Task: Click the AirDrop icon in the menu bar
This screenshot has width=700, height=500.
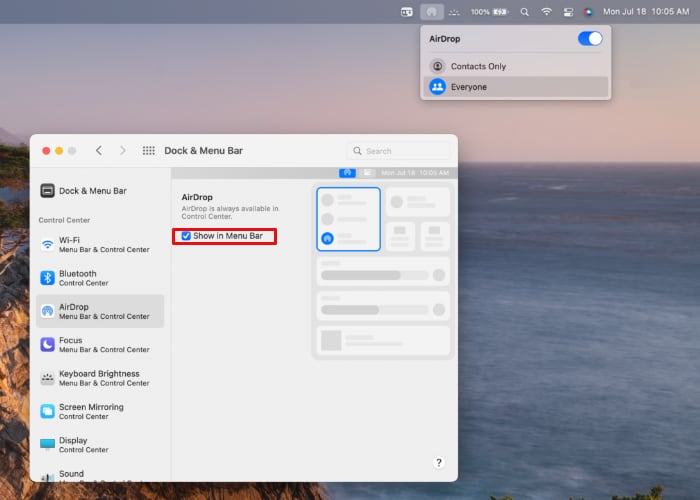Action: coord(431,12)
